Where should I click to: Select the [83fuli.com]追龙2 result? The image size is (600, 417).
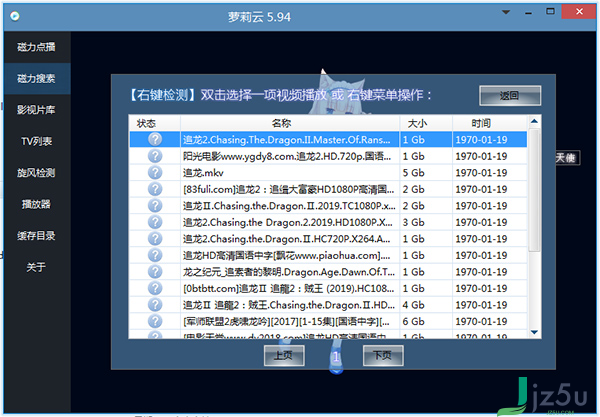tap(328, 189)
